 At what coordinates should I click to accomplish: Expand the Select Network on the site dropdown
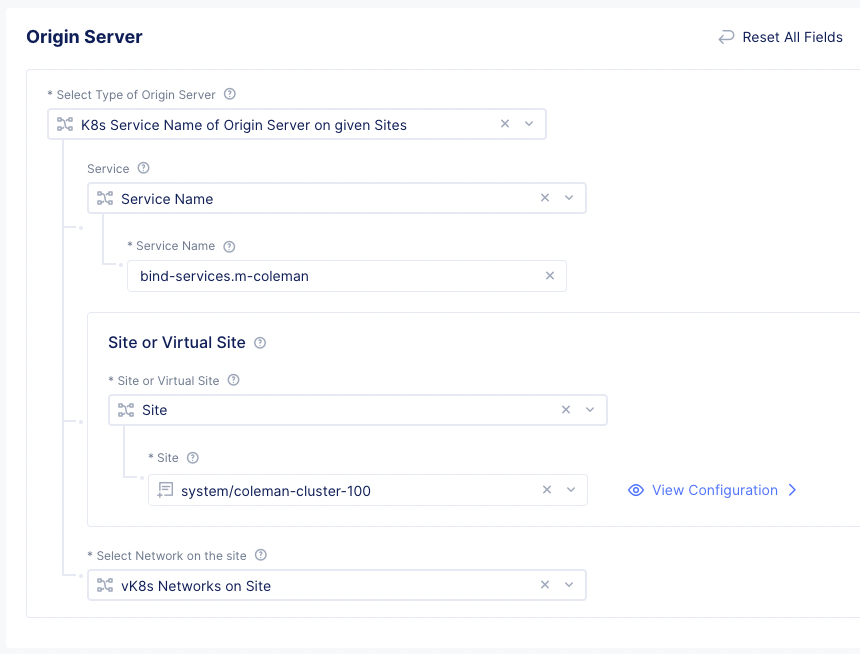569,585
